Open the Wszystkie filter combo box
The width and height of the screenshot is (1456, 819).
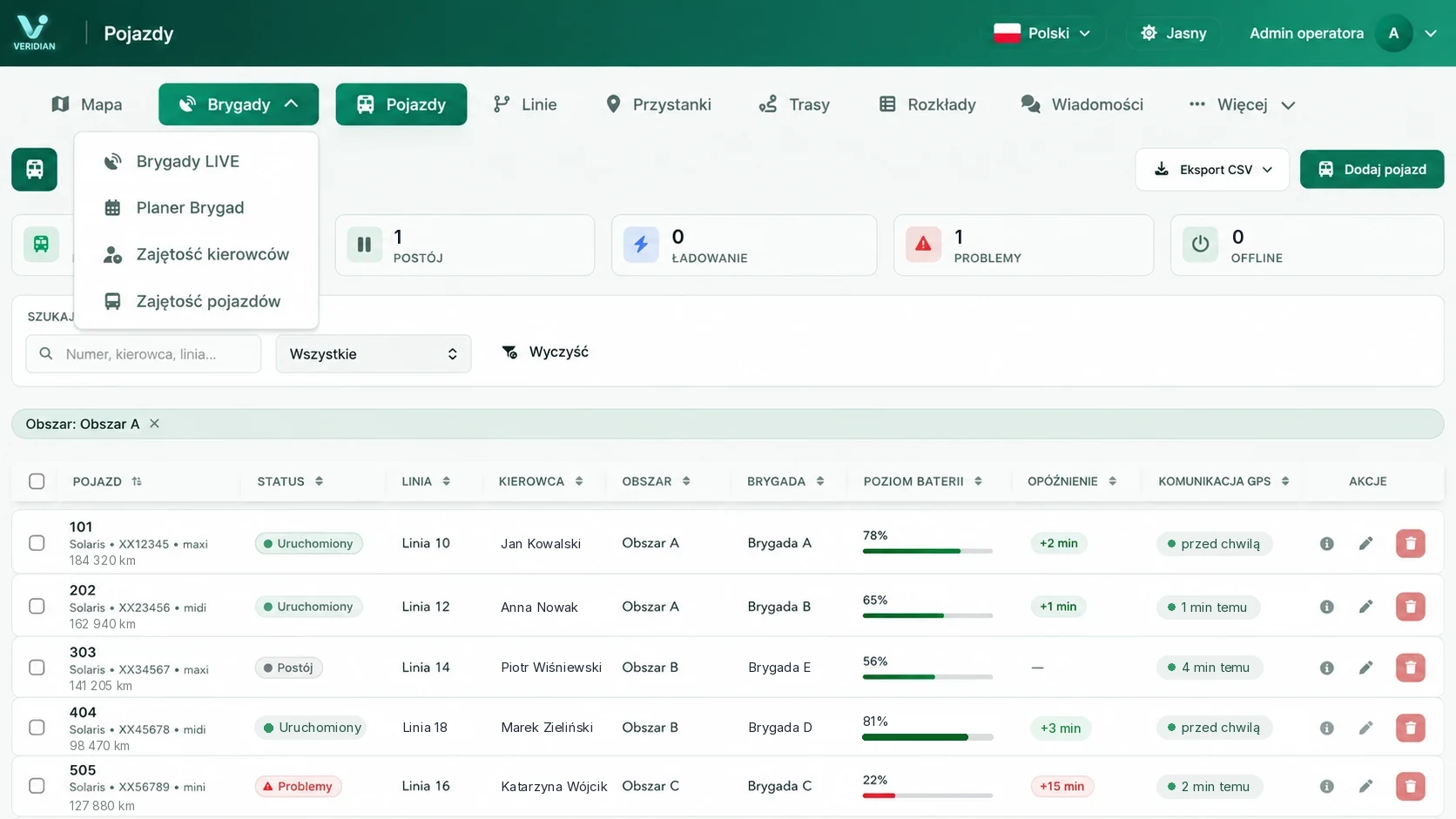click(374, 354)
